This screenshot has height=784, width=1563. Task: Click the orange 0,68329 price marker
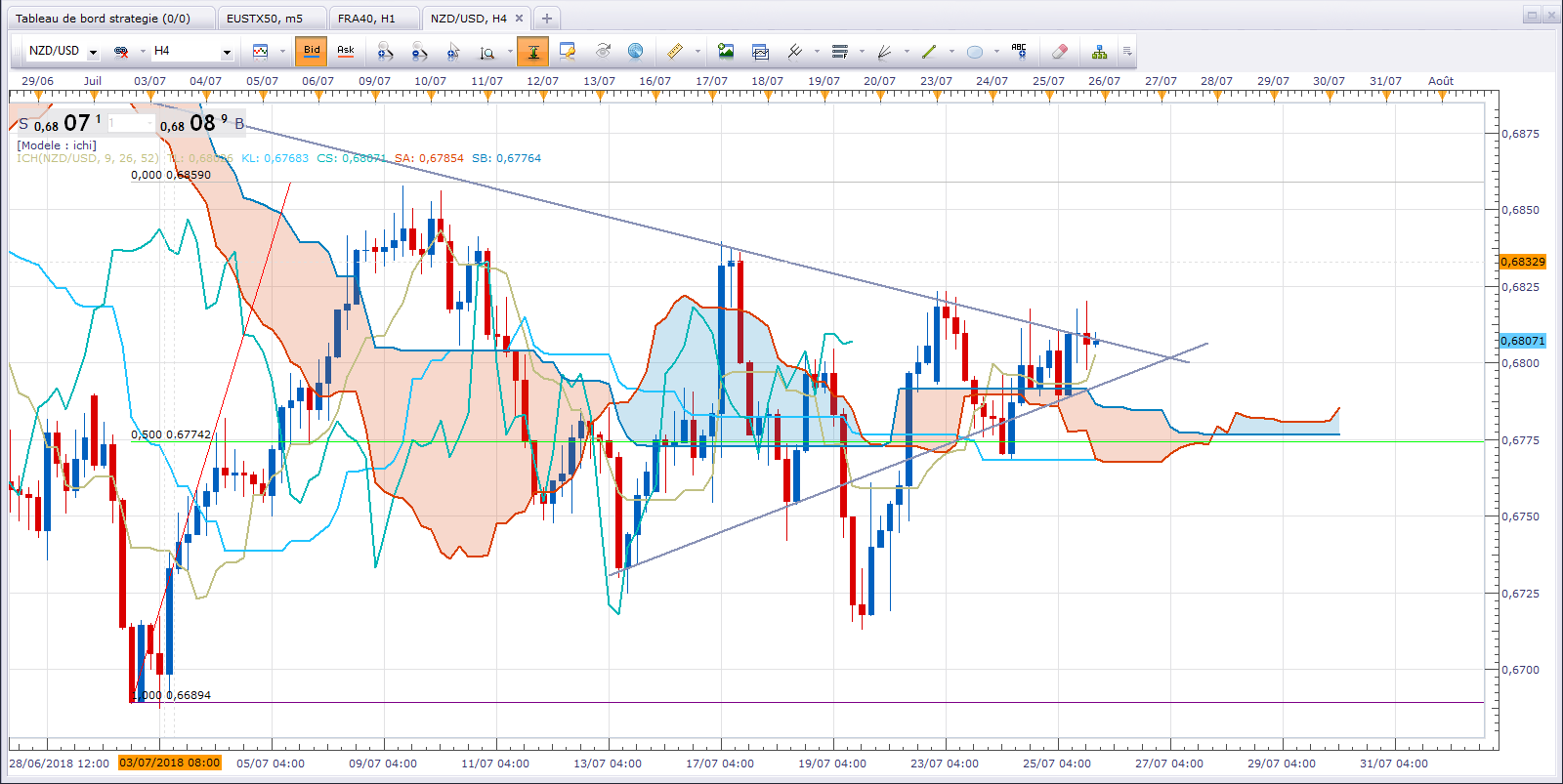click(1523, 262)
